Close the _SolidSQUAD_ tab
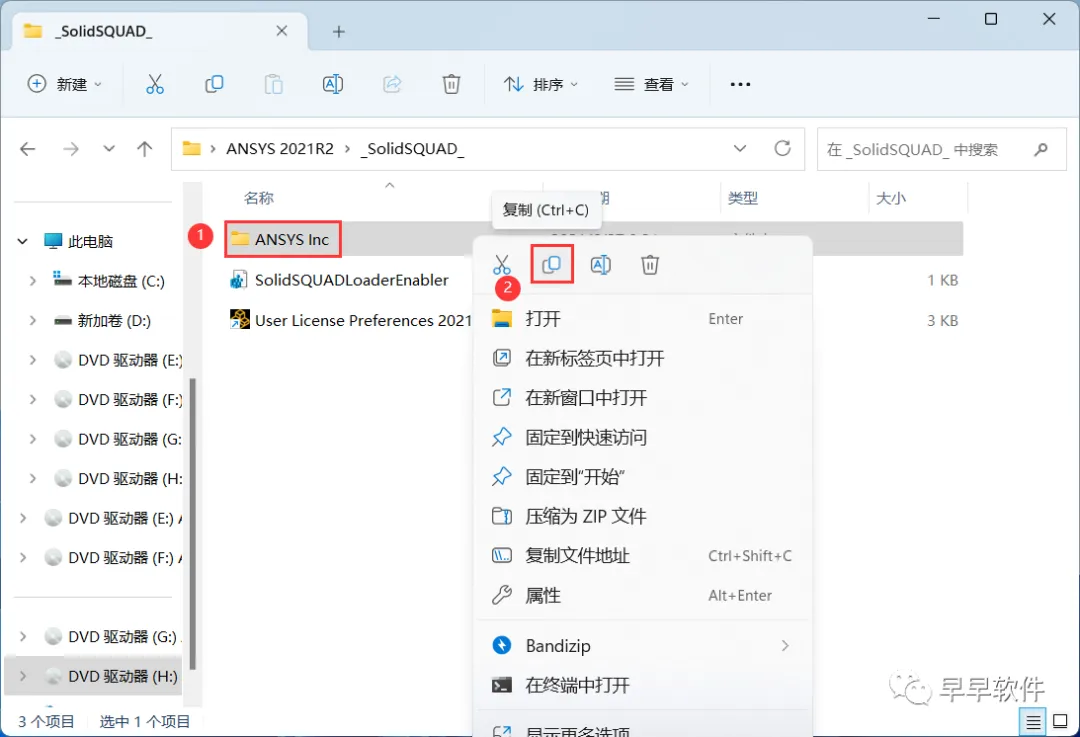Viewport: 1080px width, 737px height. pyautogui.click(x=282, y=31)
